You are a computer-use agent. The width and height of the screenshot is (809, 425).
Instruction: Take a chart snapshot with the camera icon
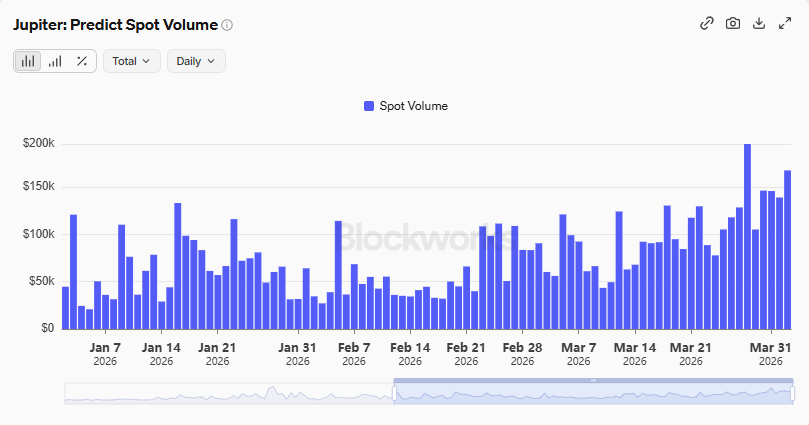pos(732,24)
